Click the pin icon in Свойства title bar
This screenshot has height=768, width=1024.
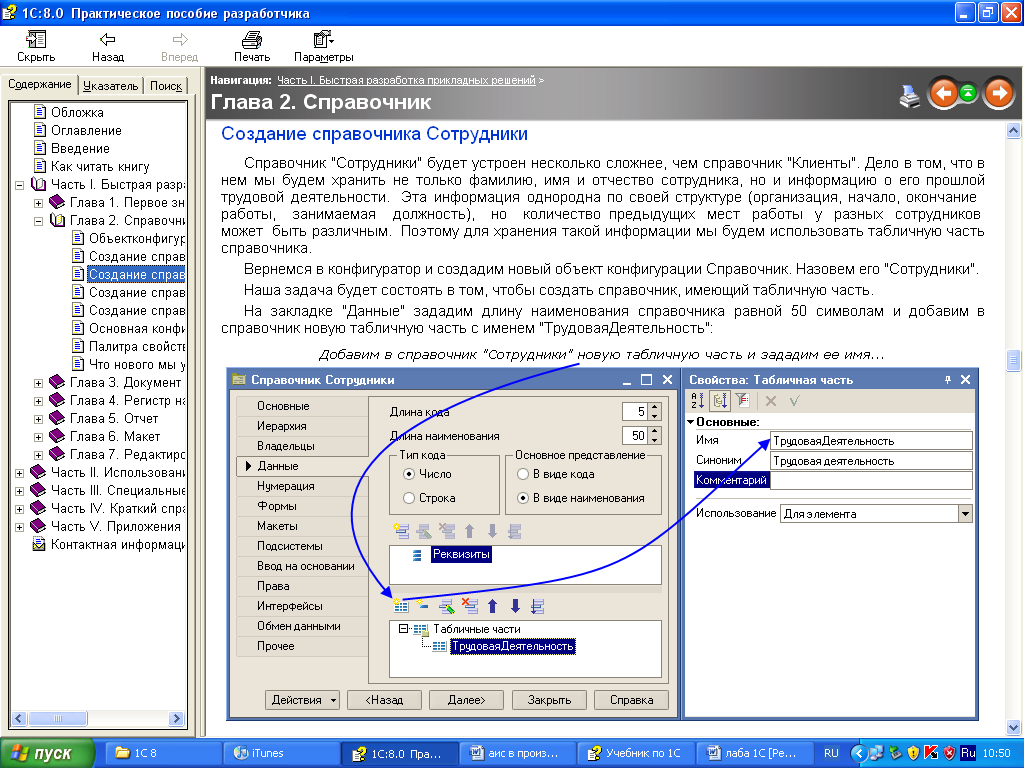[948, 379]
